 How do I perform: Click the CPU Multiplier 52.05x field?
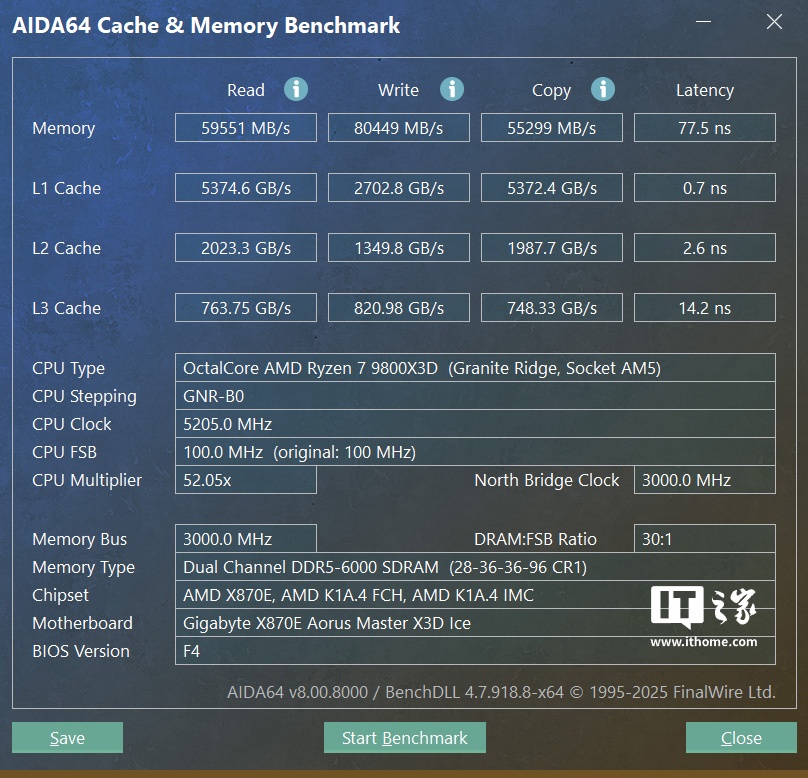(x=246, y=480)
